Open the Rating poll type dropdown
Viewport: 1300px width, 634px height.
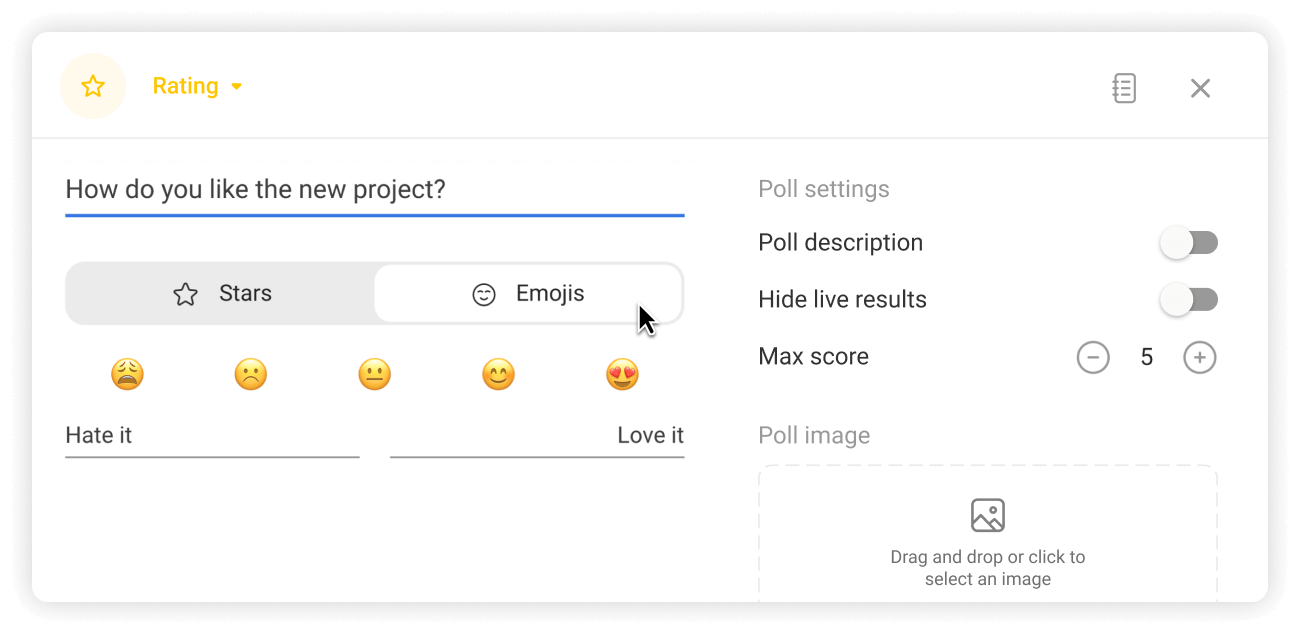coord(186,87)
